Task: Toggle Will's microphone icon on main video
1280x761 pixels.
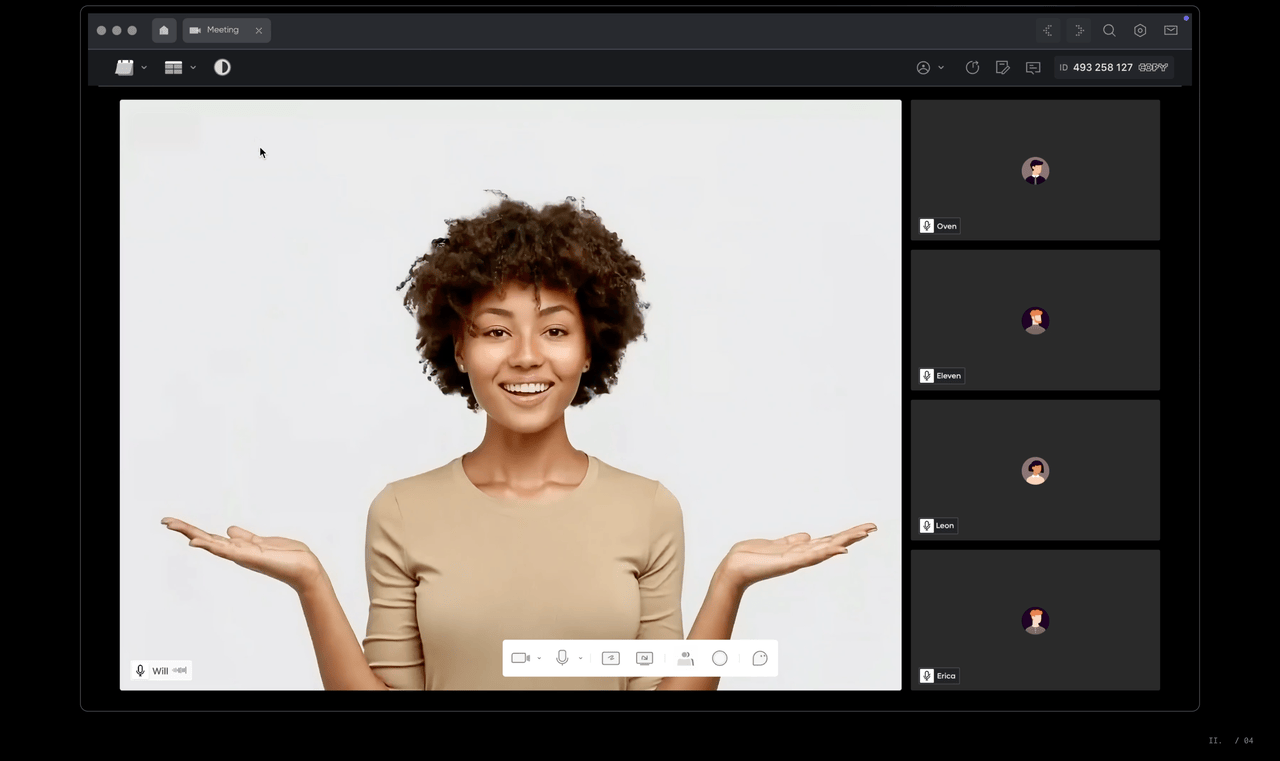Action: coord(140,671)
